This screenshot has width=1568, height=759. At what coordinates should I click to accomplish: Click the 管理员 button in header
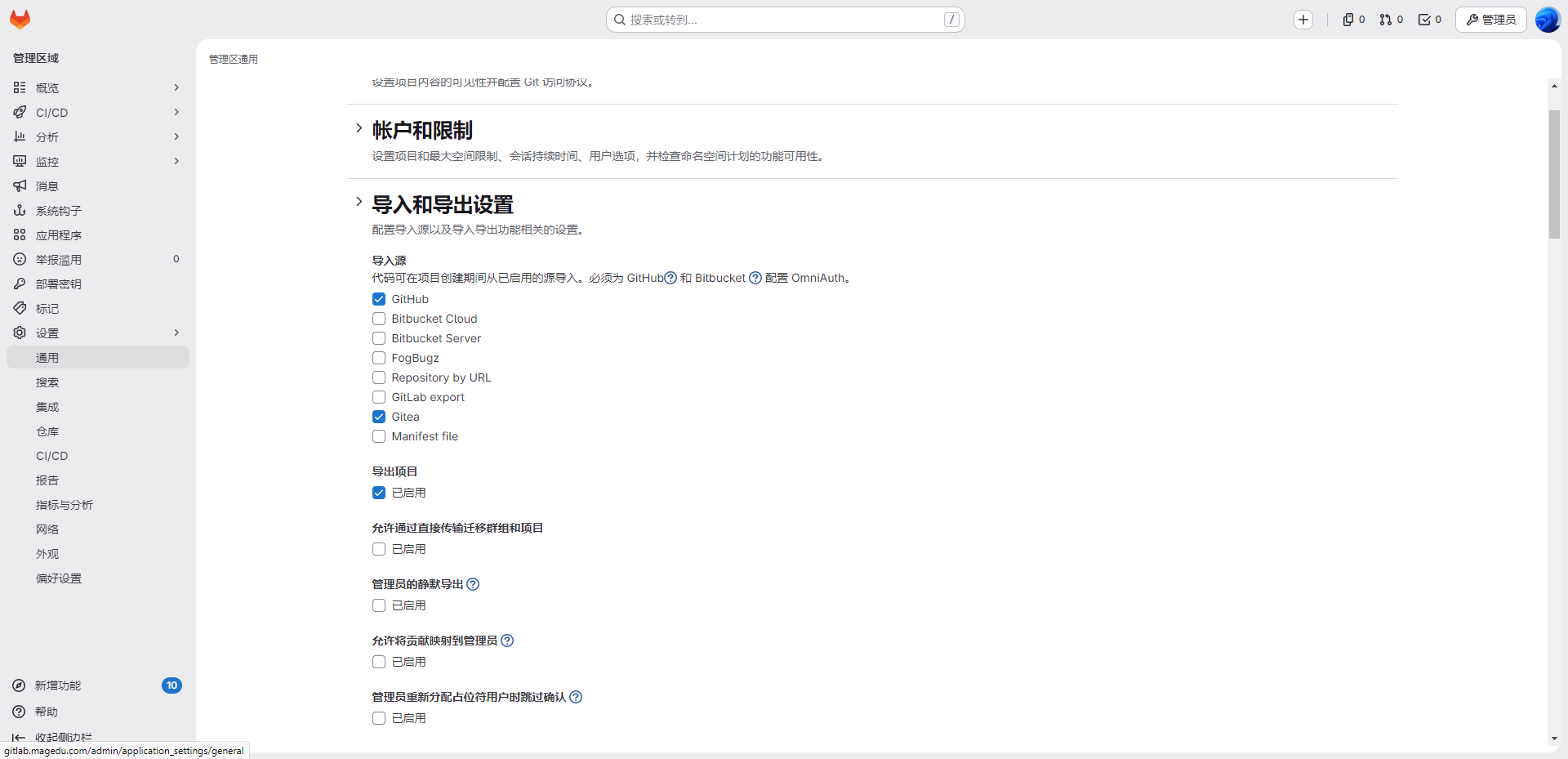point(1491,20)
